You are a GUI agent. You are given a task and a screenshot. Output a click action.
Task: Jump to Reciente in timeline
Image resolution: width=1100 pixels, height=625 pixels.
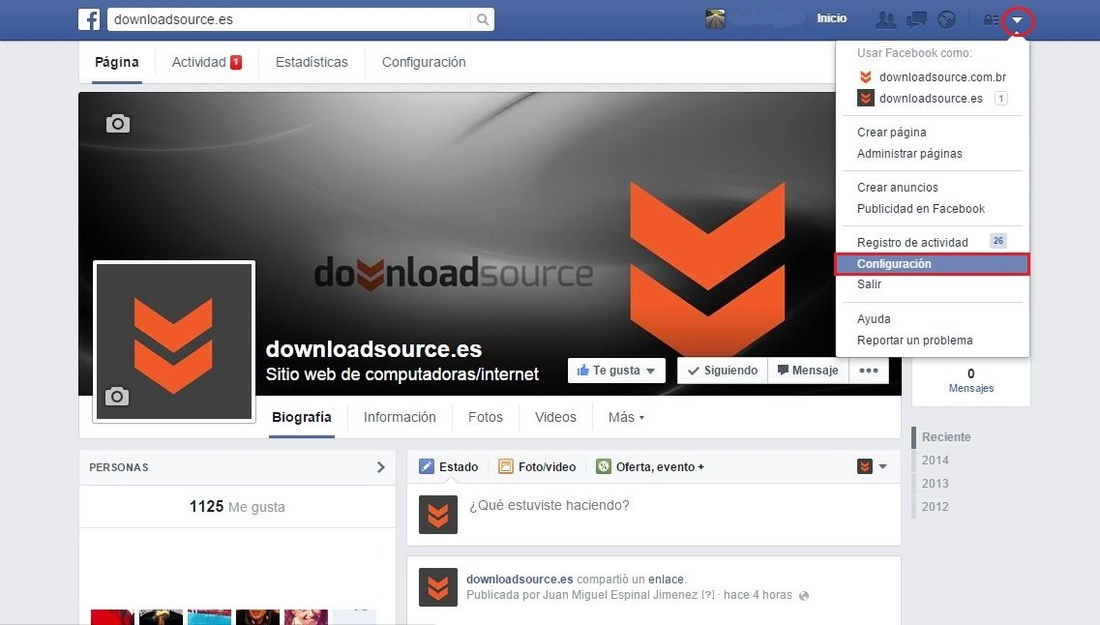[946, 436]
